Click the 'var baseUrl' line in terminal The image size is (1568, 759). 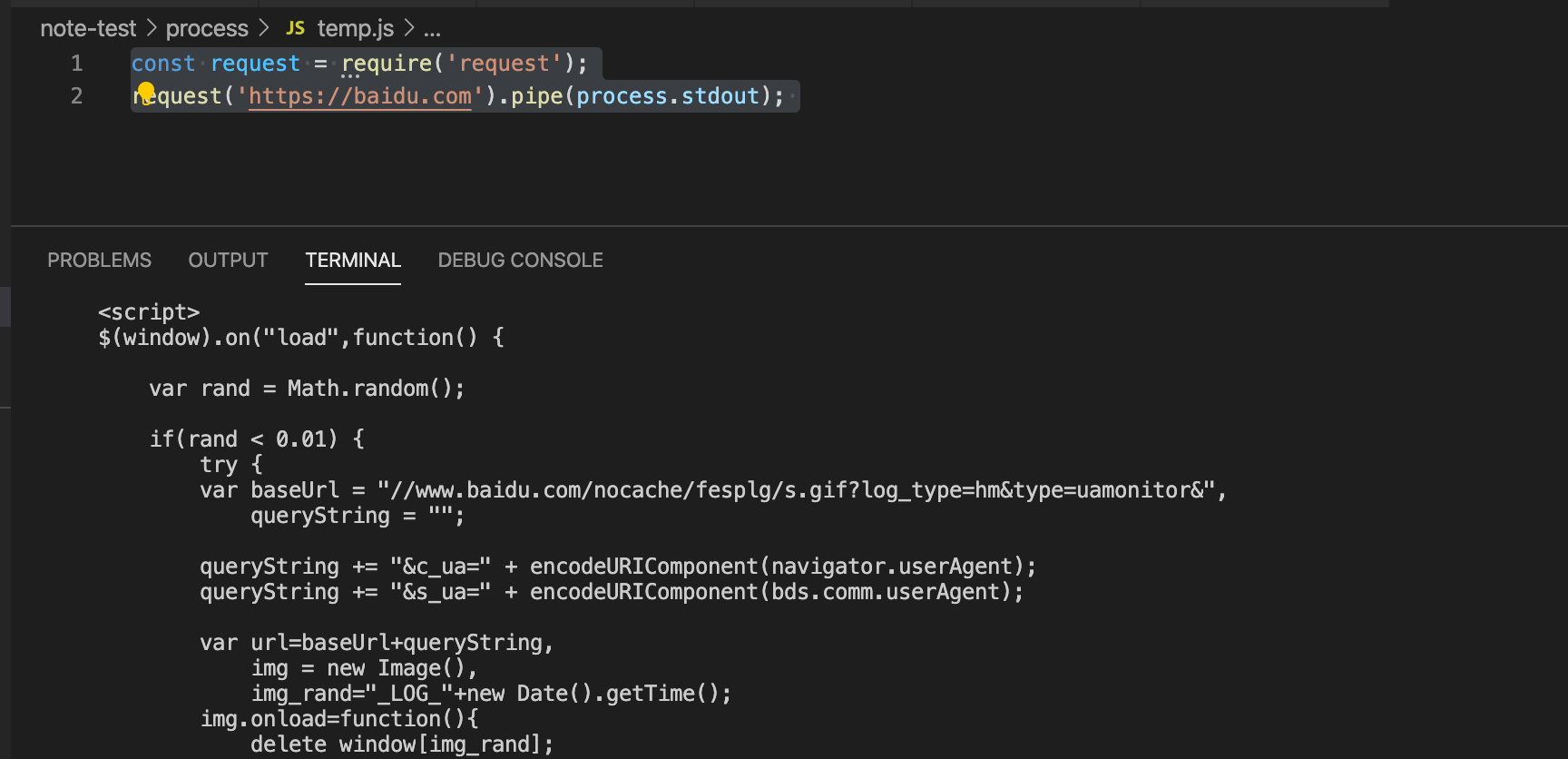713,490
